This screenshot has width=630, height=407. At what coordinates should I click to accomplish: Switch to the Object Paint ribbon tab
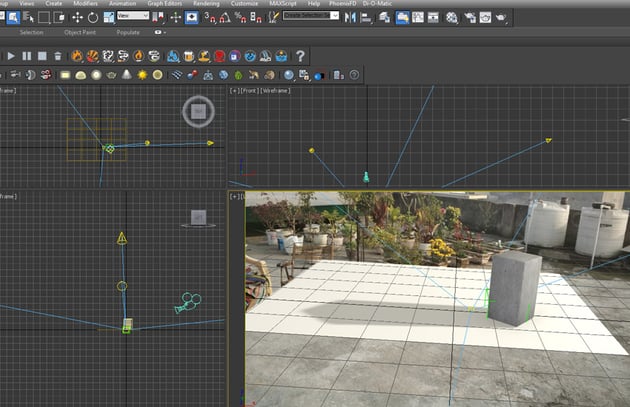coord(80,32)
